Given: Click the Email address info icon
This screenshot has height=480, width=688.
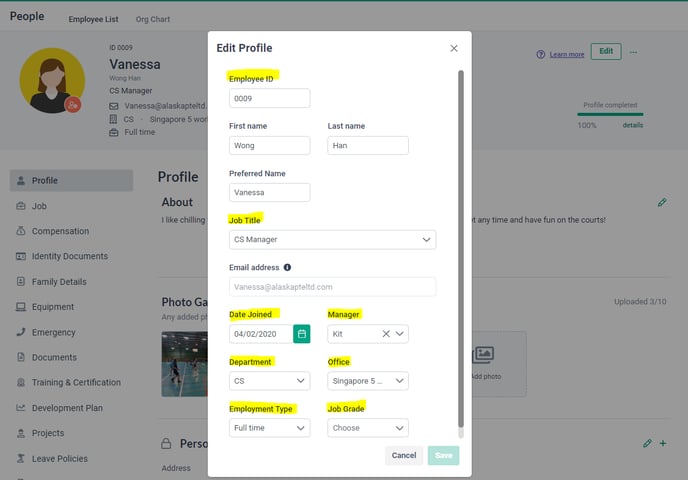Looking at the screenshot, I should (287, 267).
